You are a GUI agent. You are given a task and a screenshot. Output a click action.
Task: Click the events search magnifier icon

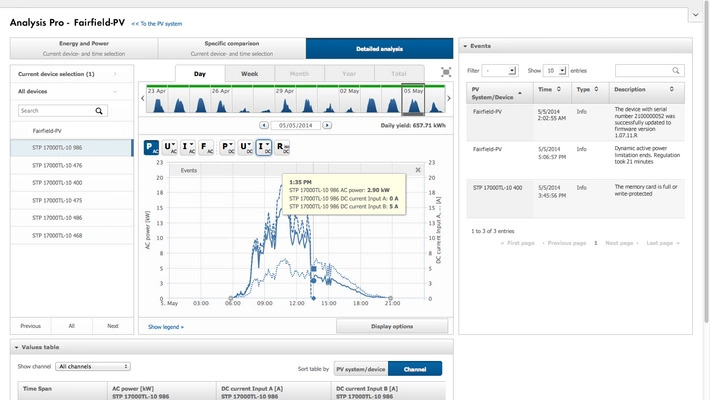676,70
